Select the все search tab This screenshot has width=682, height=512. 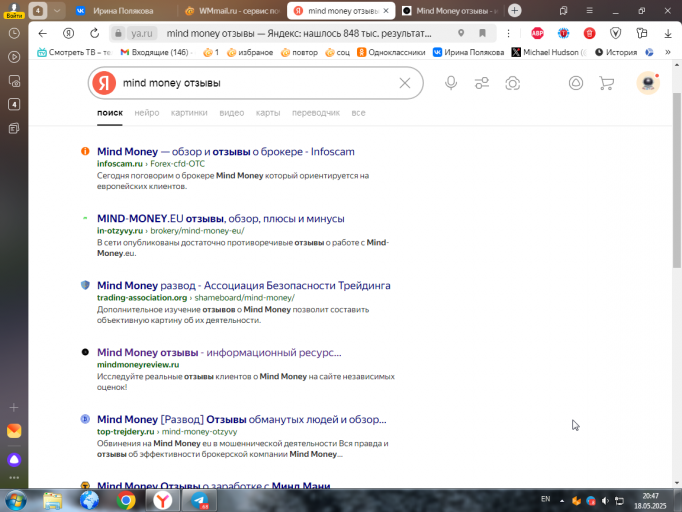point(358,113)
